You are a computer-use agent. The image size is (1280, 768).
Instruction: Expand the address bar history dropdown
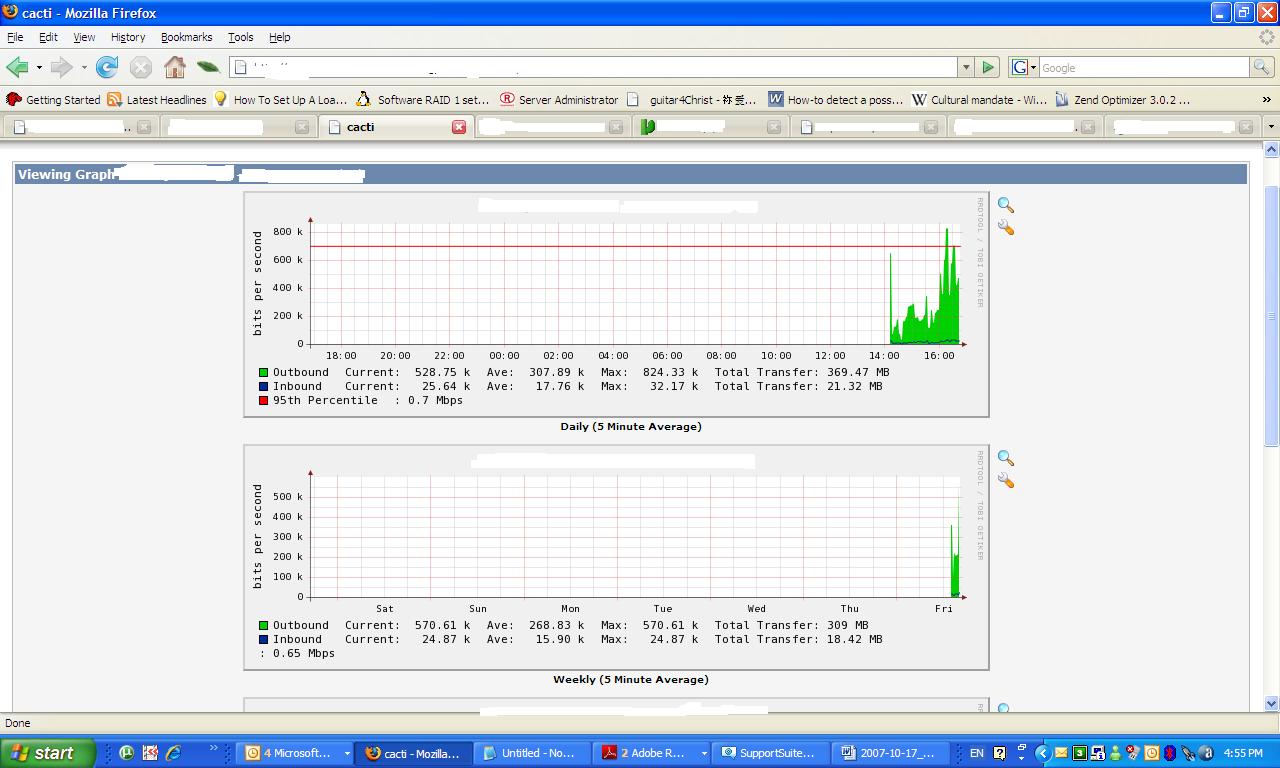tap(966, 67)
